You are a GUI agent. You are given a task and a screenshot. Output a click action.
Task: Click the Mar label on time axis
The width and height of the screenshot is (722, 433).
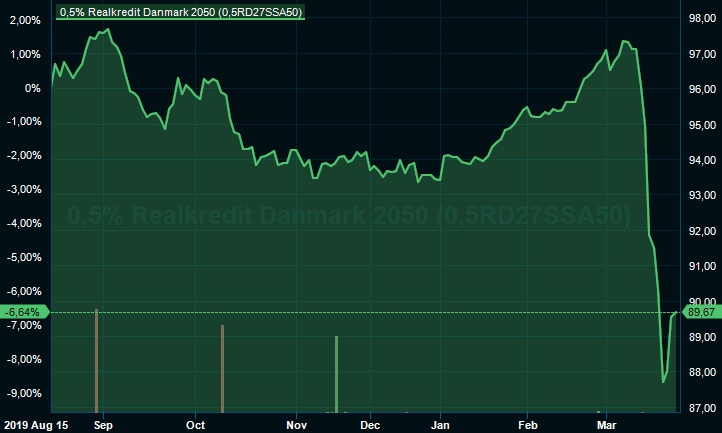[607, 424]
